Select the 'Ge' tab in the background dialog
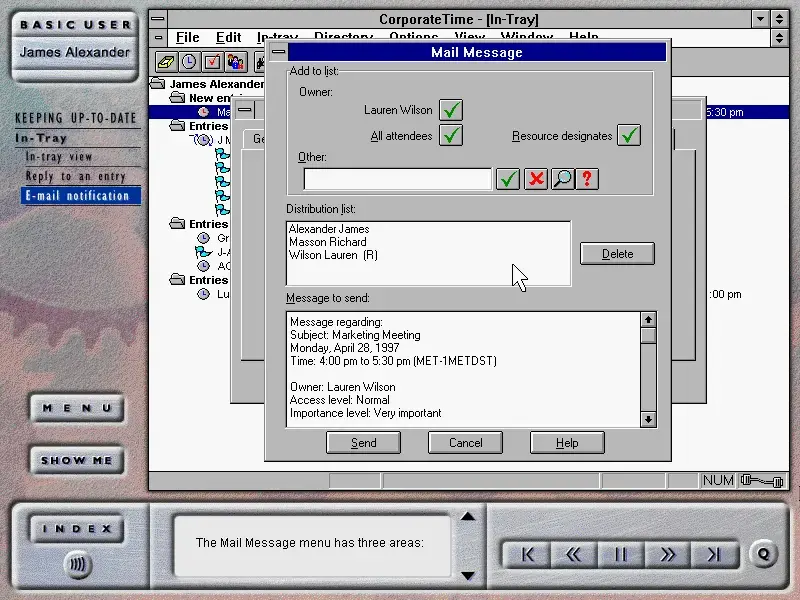The image size is (800, 600). point(255,139)
